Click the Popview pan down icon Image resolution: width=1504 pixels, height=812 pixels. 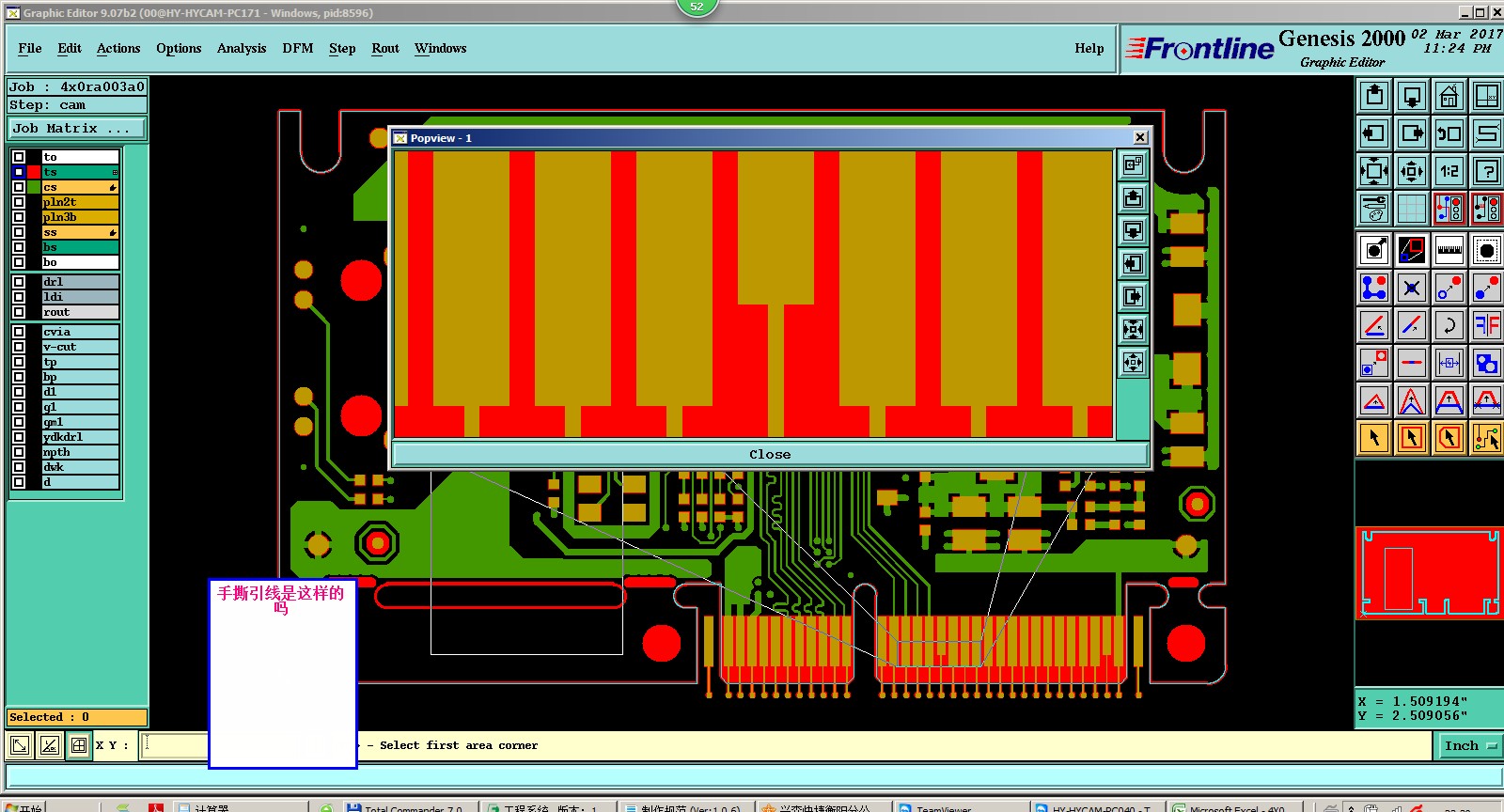(1134, 230)
